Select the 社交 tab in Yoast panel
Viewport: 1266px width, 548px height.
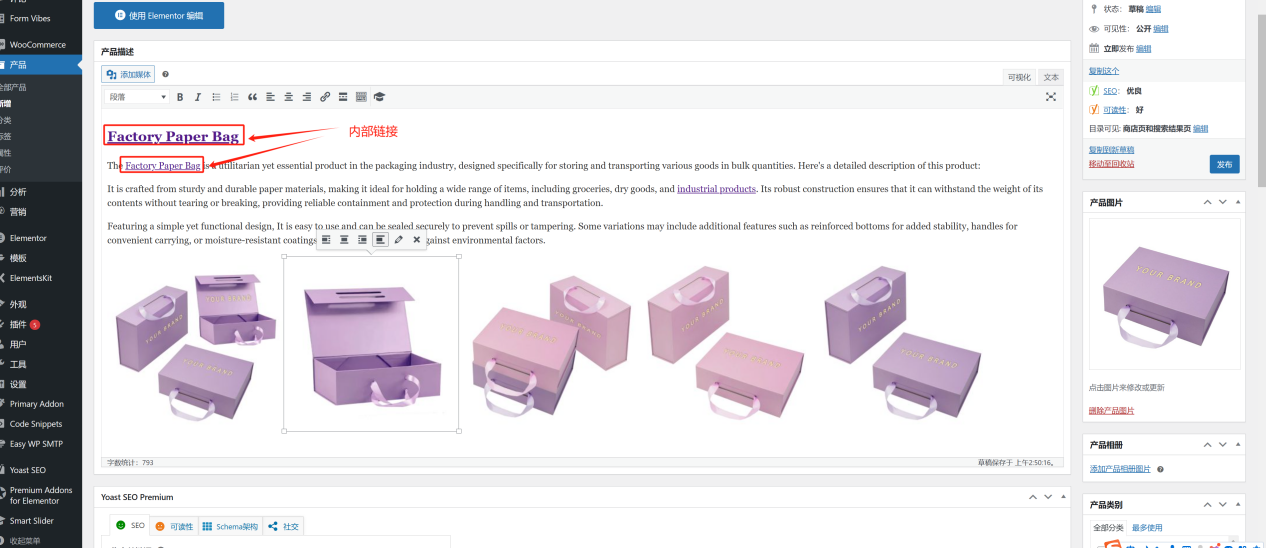[283, 526]
